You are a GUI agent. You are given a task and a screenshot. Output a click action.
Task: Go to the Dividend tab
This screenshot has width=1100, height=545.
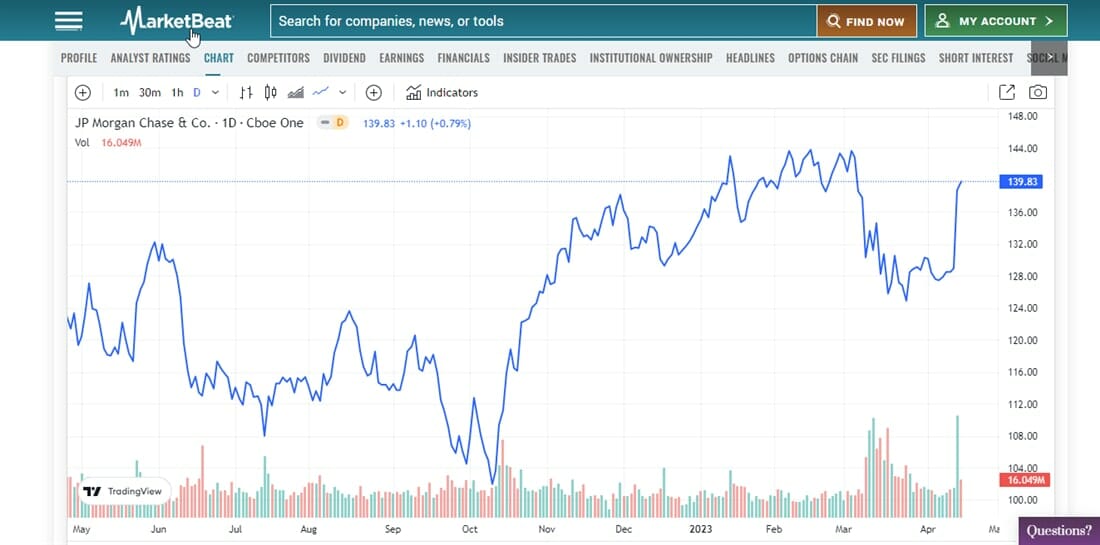344,58
